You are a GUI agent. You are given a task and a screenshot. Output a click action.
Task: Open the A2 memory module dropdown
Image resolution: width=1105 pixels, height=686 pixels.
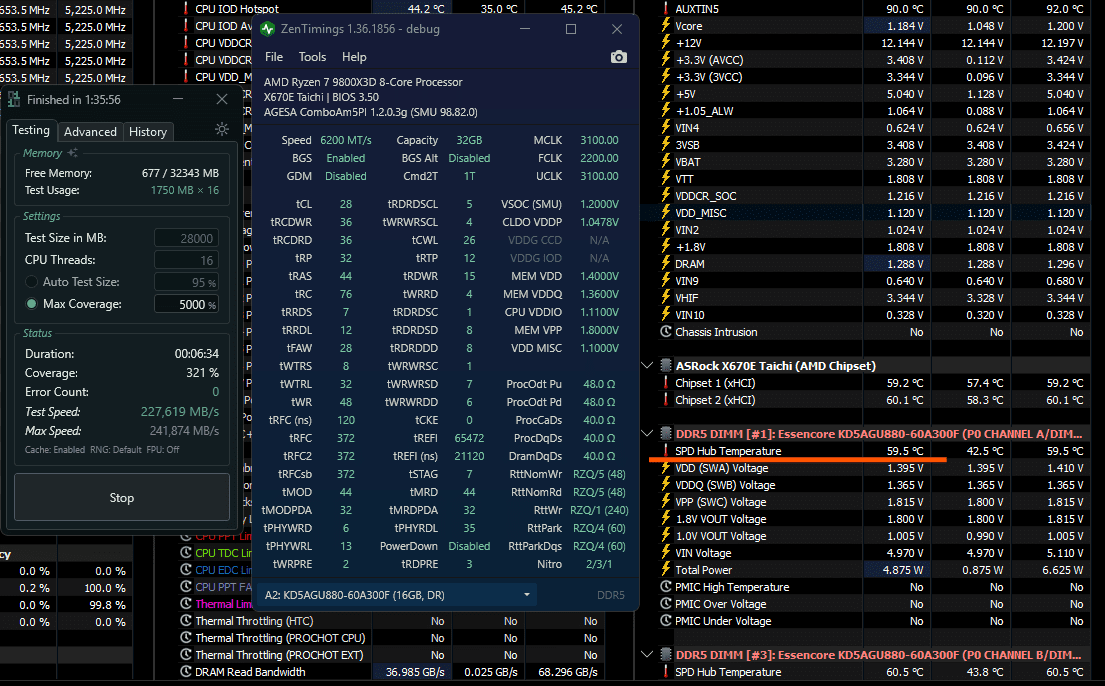click(x=397, y=595)
